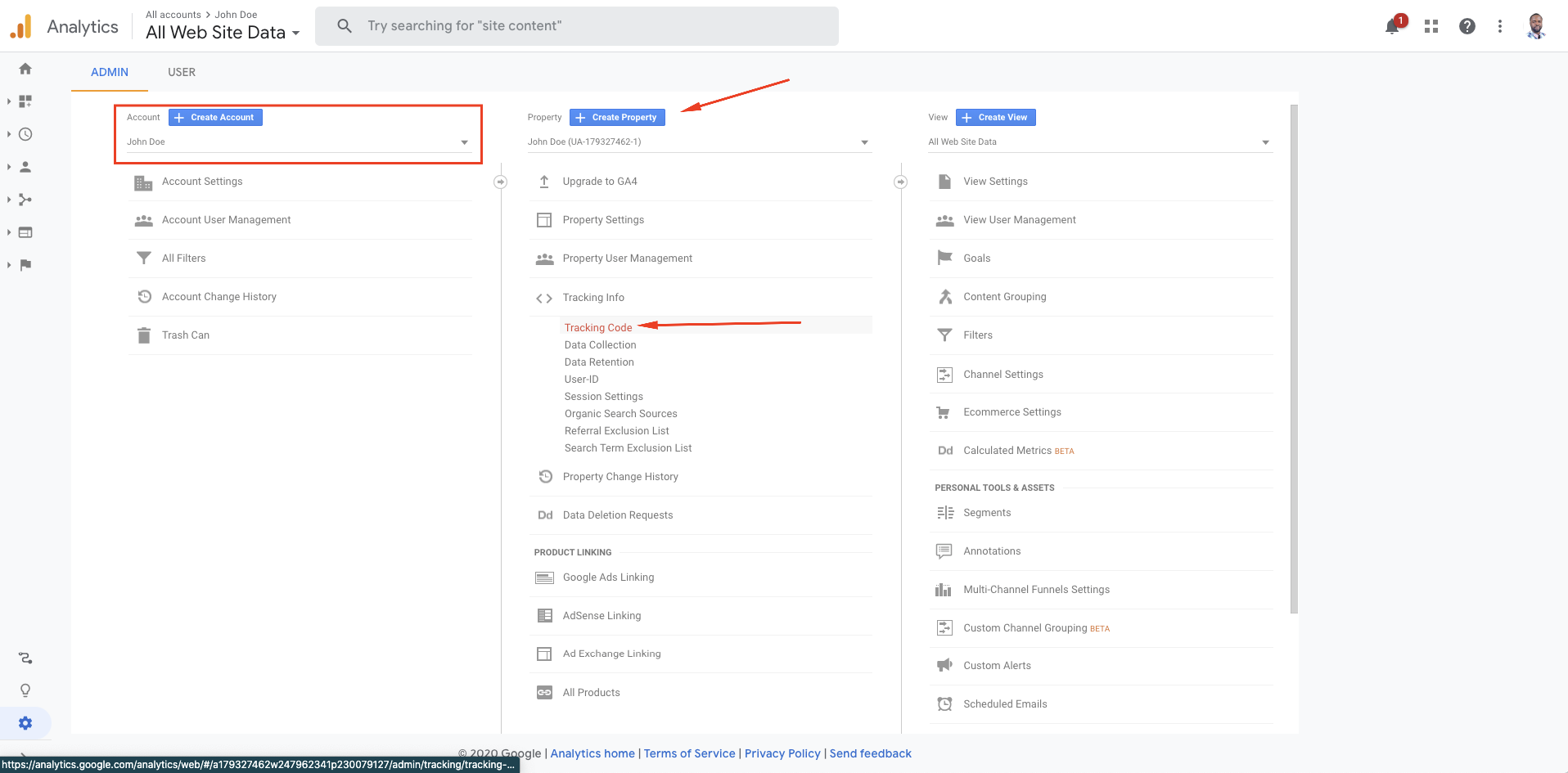The width and height of the screenshot is (1568, 773).
Task: Click the three-dot more options icon
Action: pos(1499,26)
